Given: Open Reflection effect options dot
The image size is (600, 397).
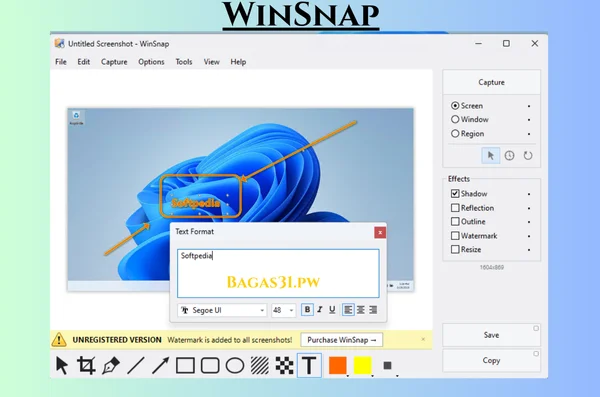Looking at the screenshot, I should [x=529, y=208].
